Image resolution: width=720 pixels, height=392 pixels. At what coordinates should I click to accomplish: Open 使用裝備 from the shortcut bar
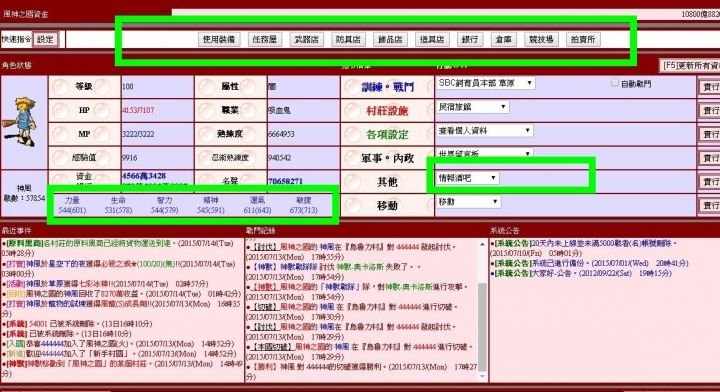(219, 39)
